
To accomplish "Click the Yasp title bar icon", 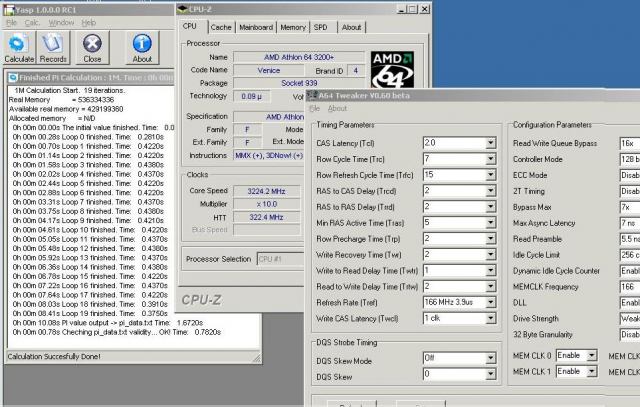I will coord(8,10).
